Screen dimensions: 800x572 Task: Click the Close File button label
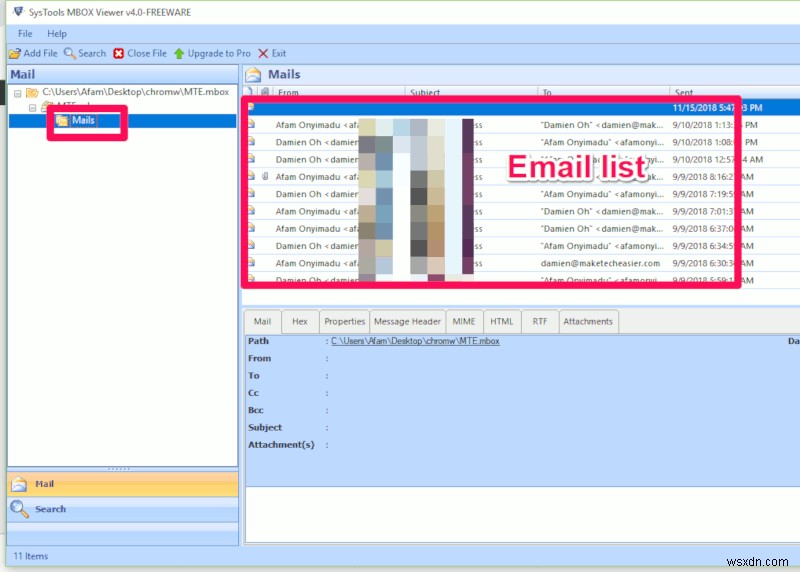(147, 54)
